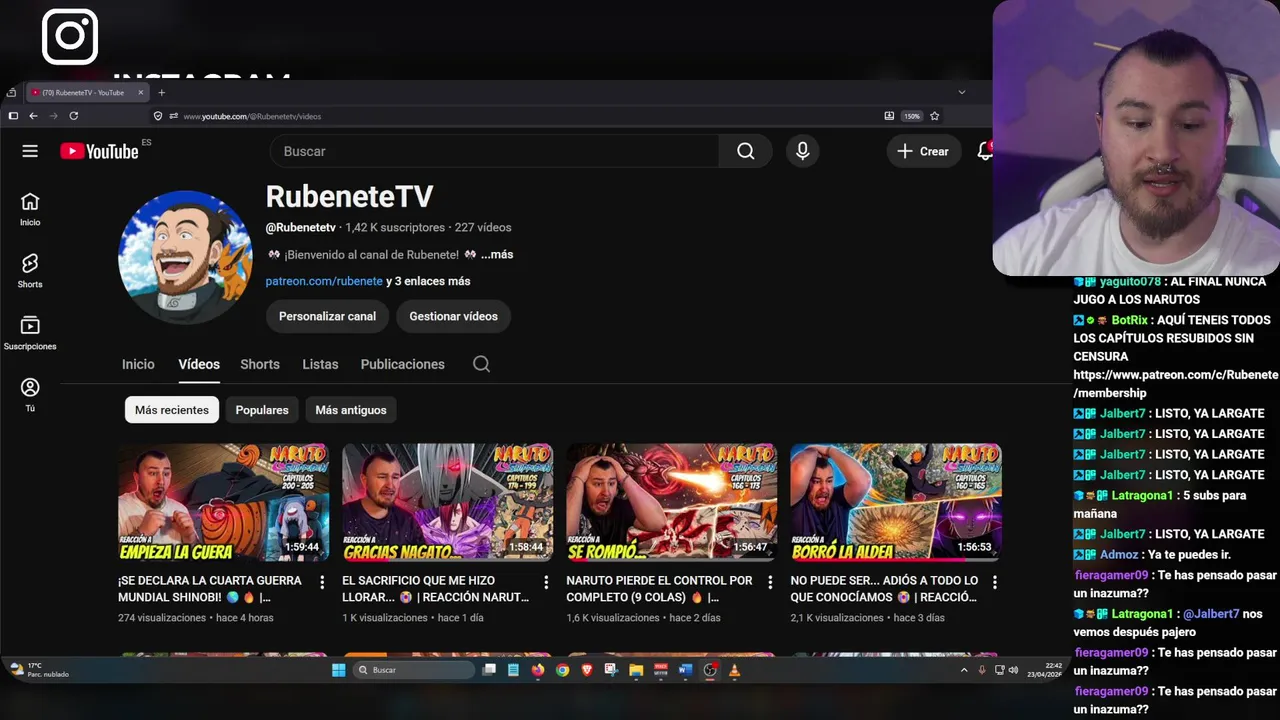Screen dimensions: 1280x720
Task: Bookmark this page with star icon
Action: (x=935, y=116)
